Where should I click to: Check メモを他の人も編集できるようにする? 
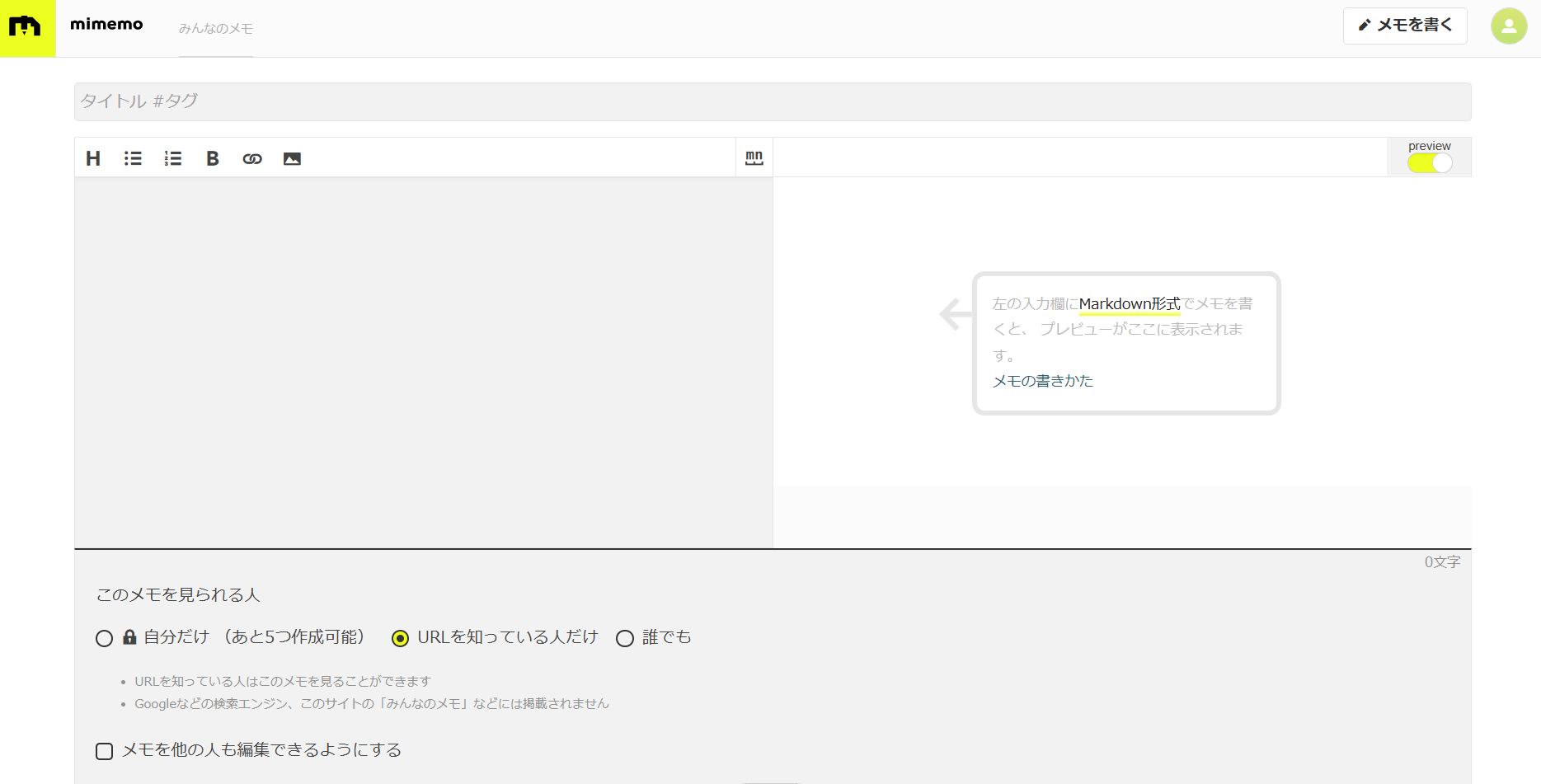coord(104,750)
